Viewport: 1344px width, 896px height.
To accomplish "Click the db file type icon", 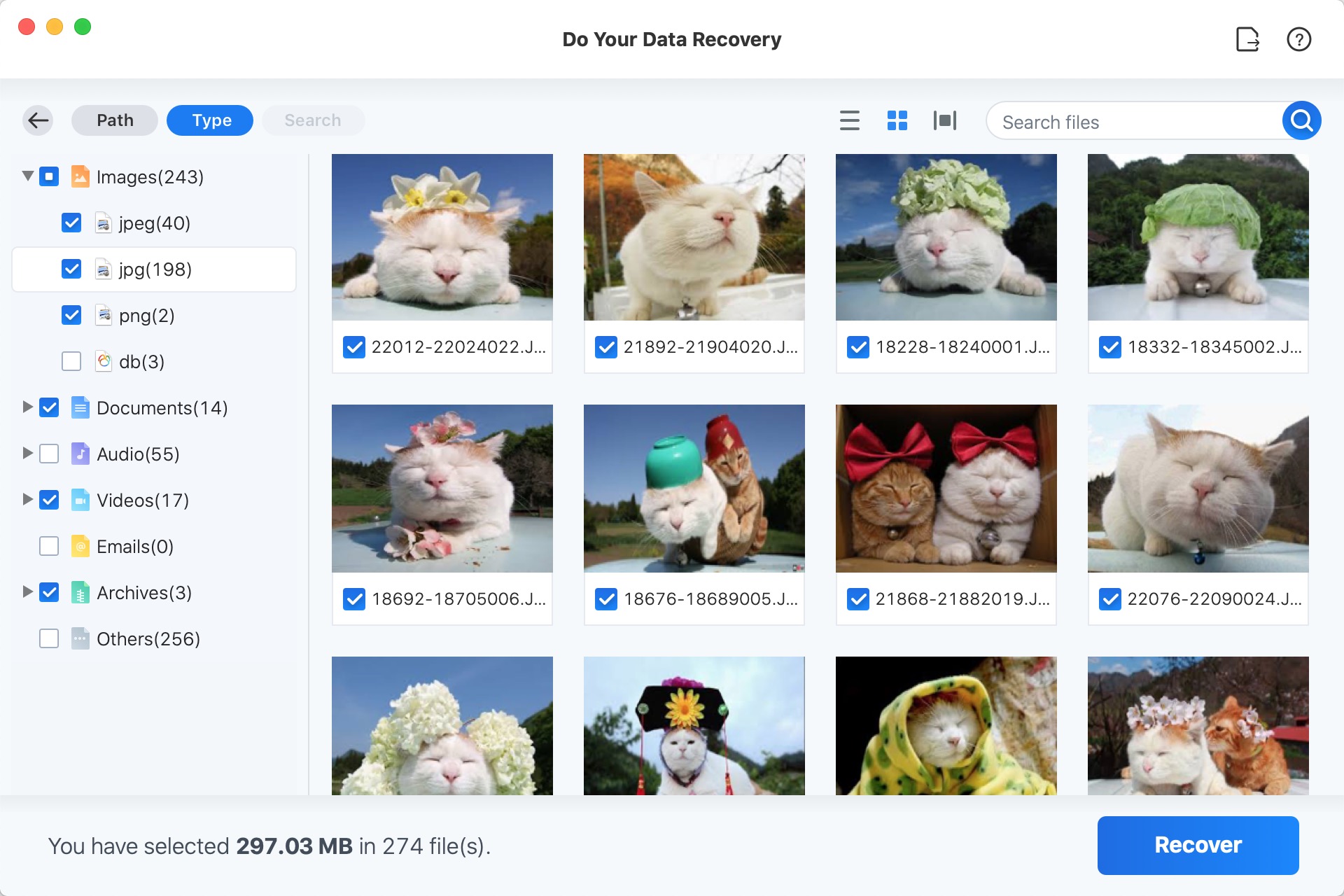I will click(103, 361).
